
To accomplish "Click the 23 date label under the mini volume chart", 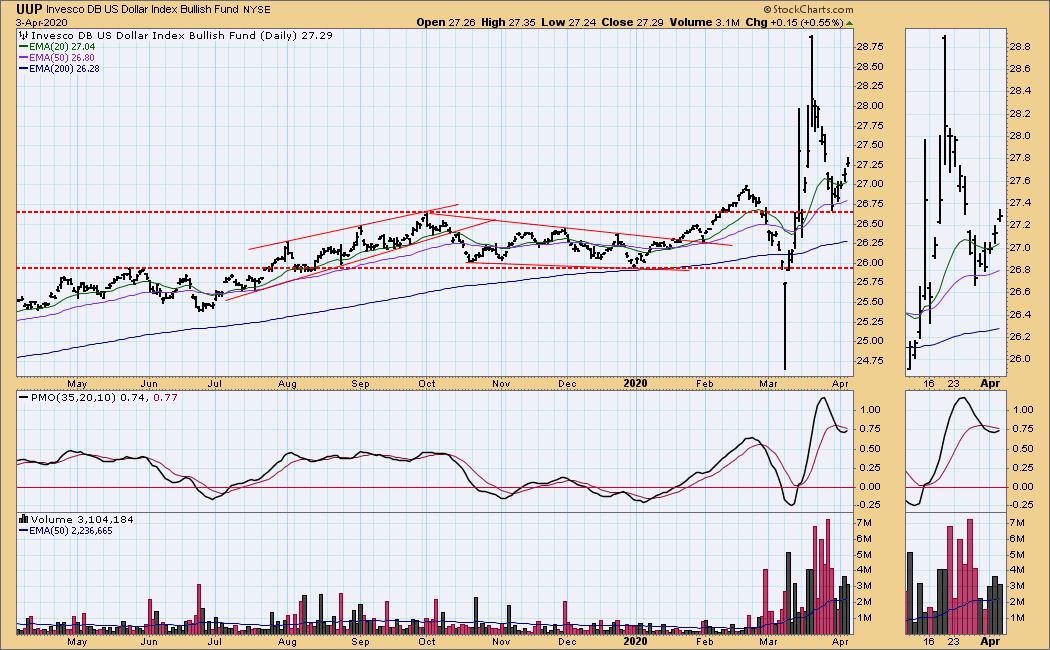I will [954, 641].
